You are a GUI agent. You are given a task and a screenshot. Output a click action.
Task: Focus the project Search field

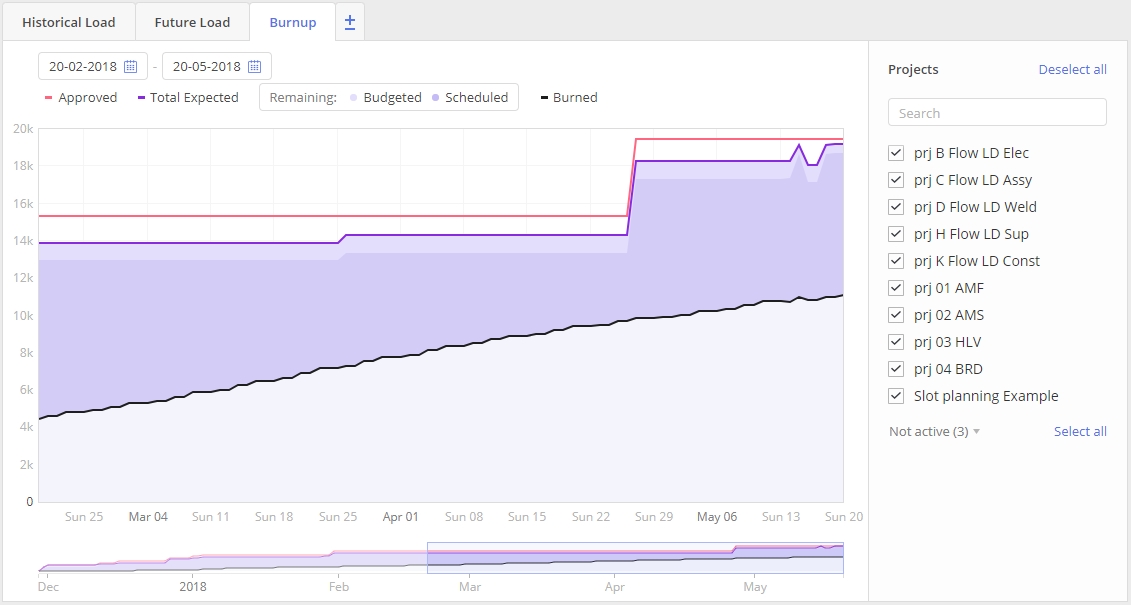[x=997, y=112]
